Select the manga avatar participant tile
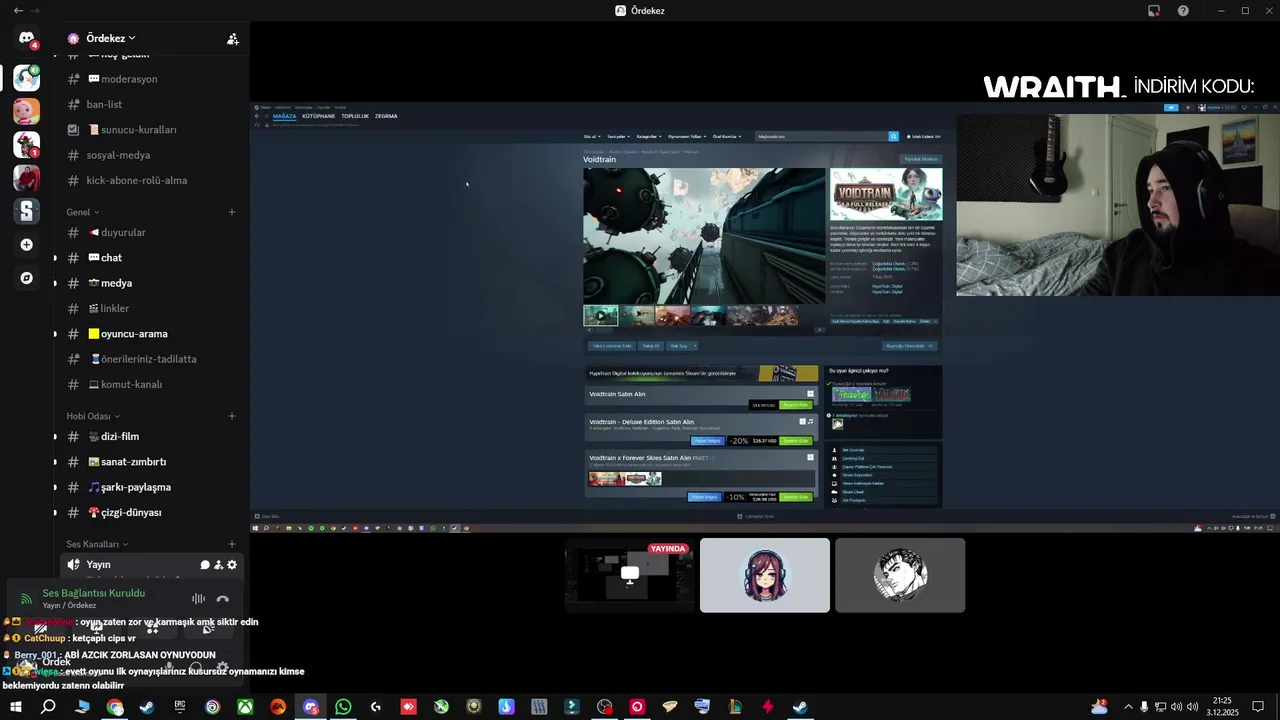 tap(900, 575)
